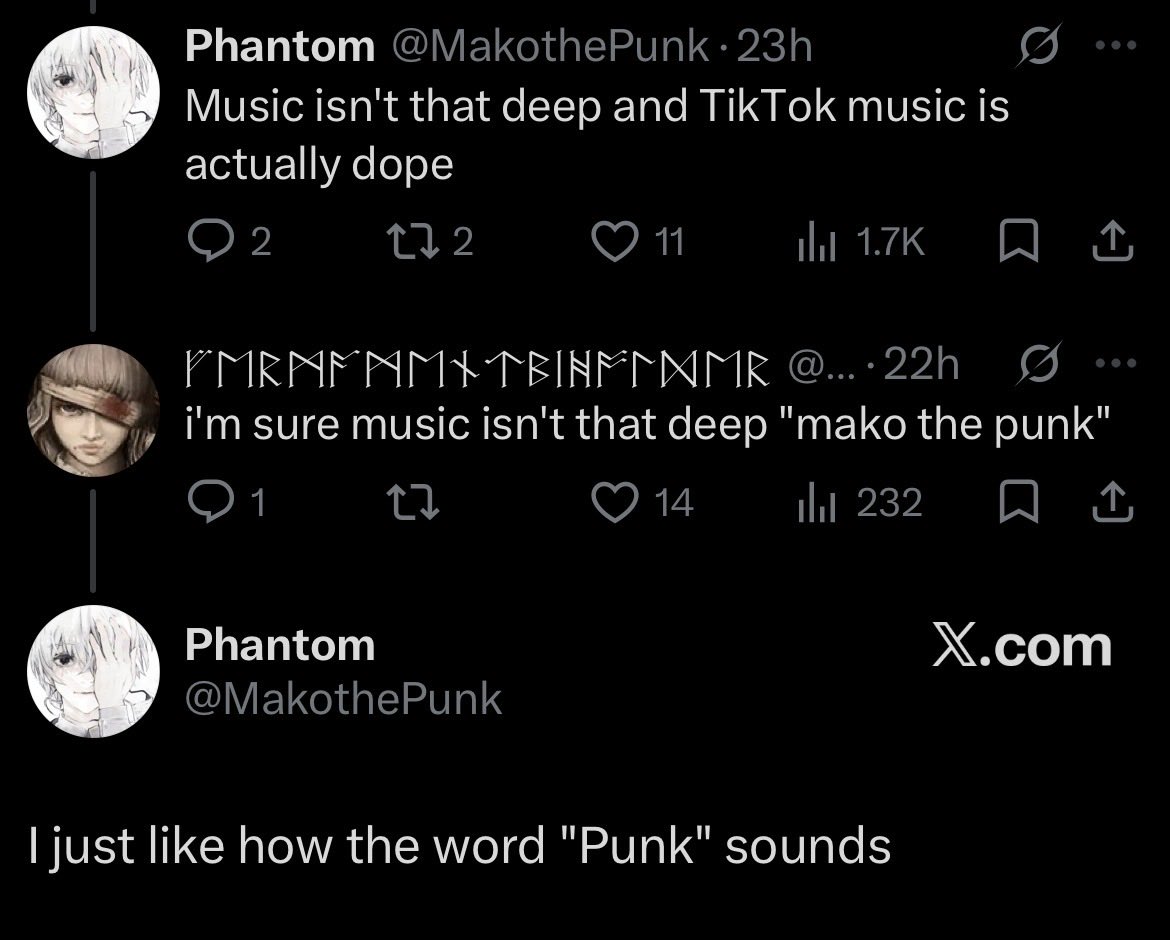Reply to Phantom's TikTok music tweet
This screenshot has width=1170, height=940.
tap(228, 241)
